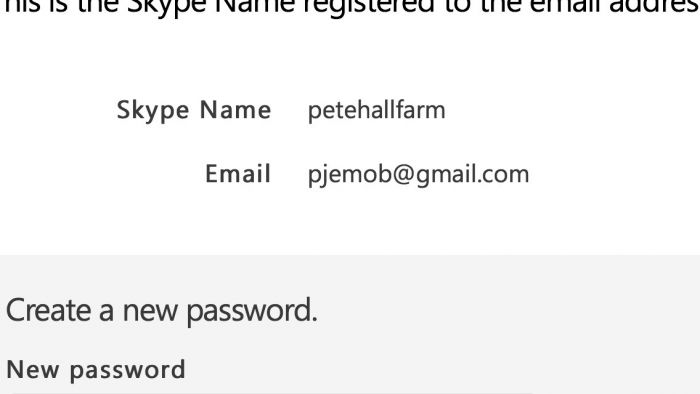
Task: Click the word new in the heading
Action: tap(150, 313)
